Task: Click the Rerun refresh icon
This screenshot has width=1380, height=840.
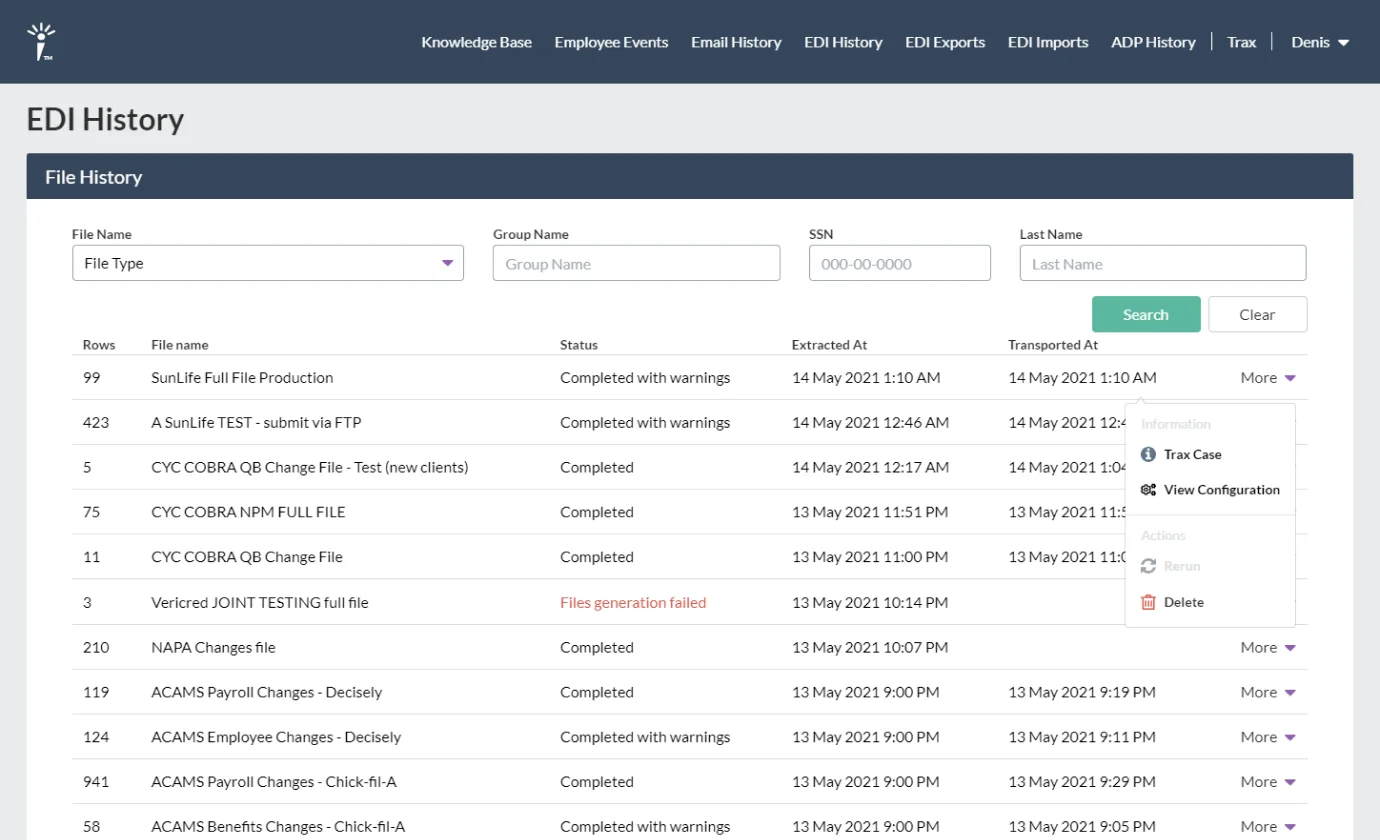Action: tap(1148, 566)
